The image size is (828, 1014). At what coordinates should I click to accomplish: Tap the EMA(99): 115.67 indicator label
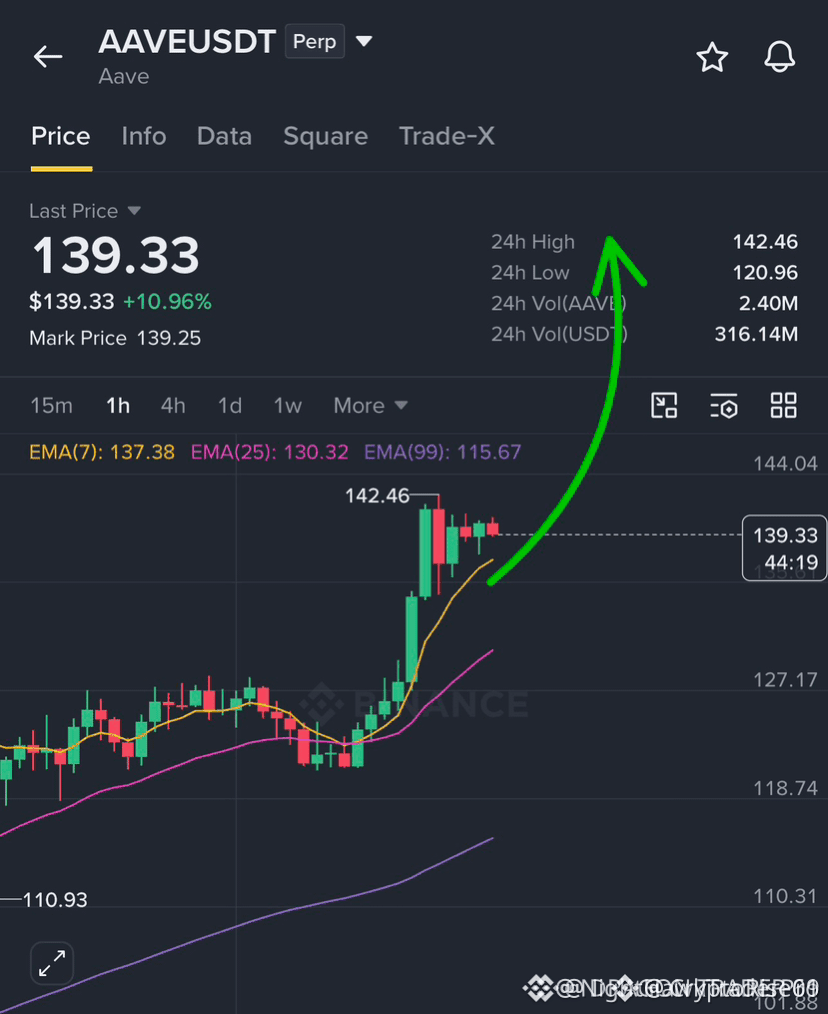[x=442, y=451]
